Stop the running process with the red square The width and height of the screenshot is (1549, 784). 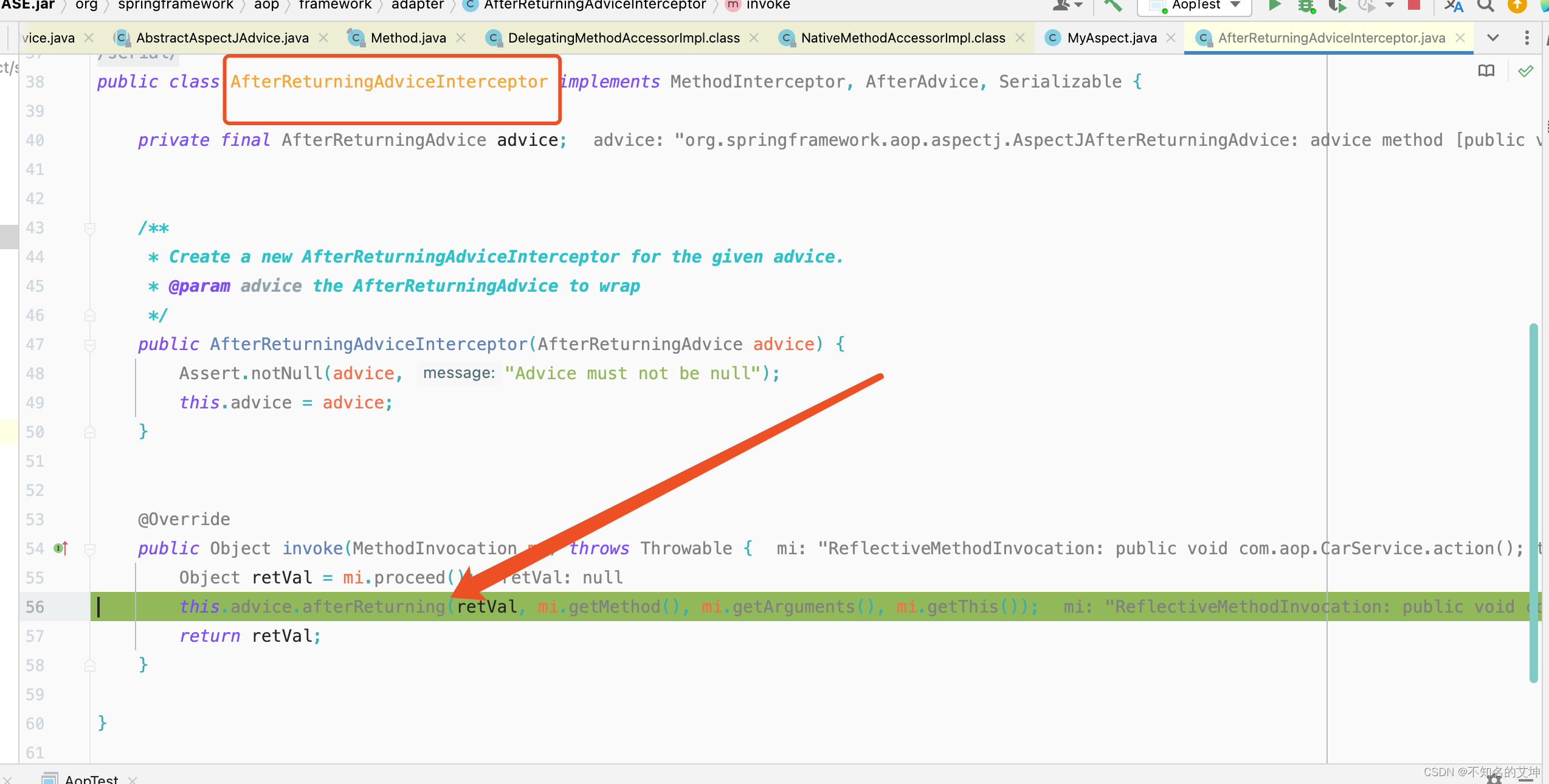click(x=1414, y=5)
